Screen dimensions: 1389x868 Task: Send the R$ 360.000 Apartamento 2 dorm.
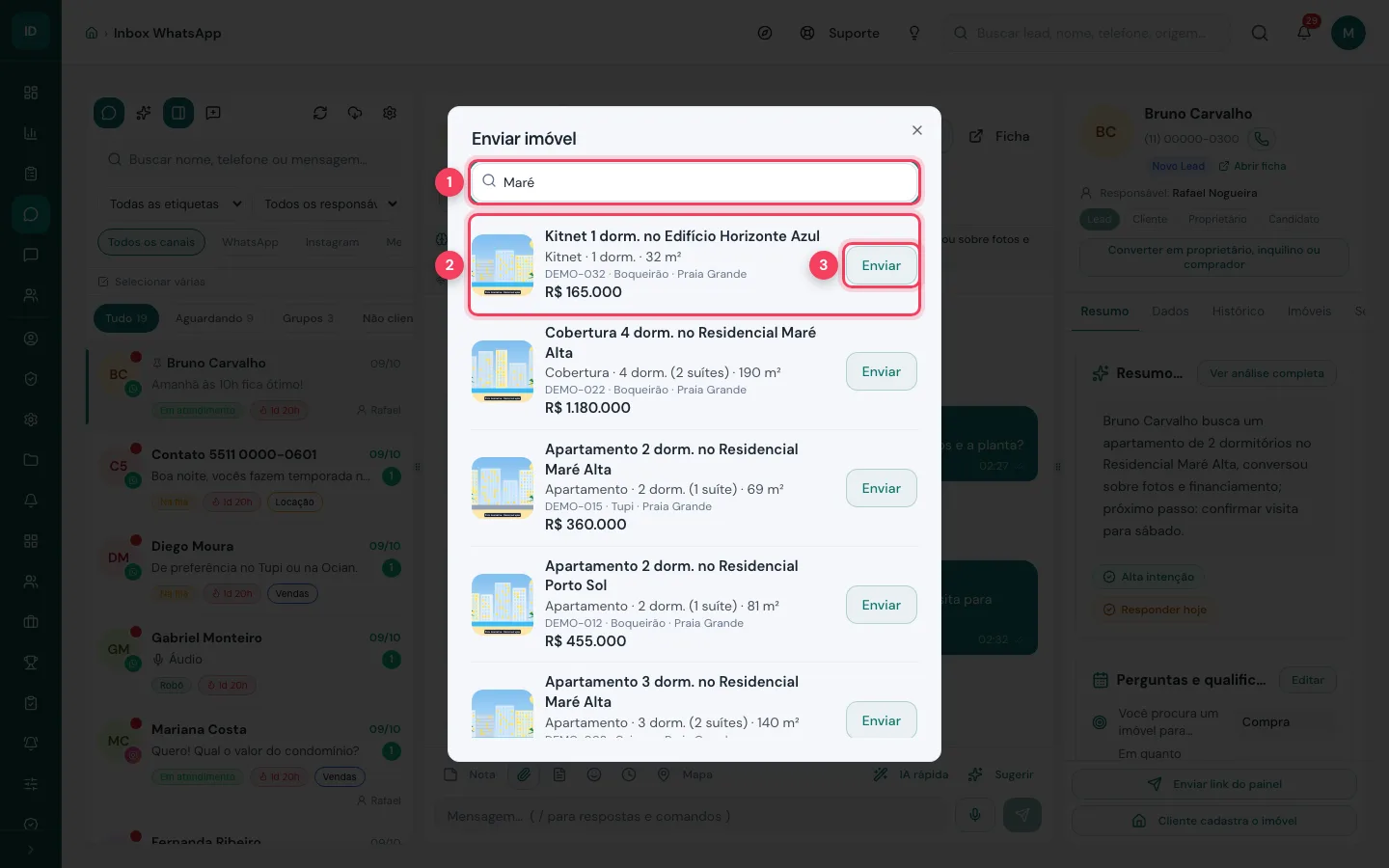click(881, 488)
